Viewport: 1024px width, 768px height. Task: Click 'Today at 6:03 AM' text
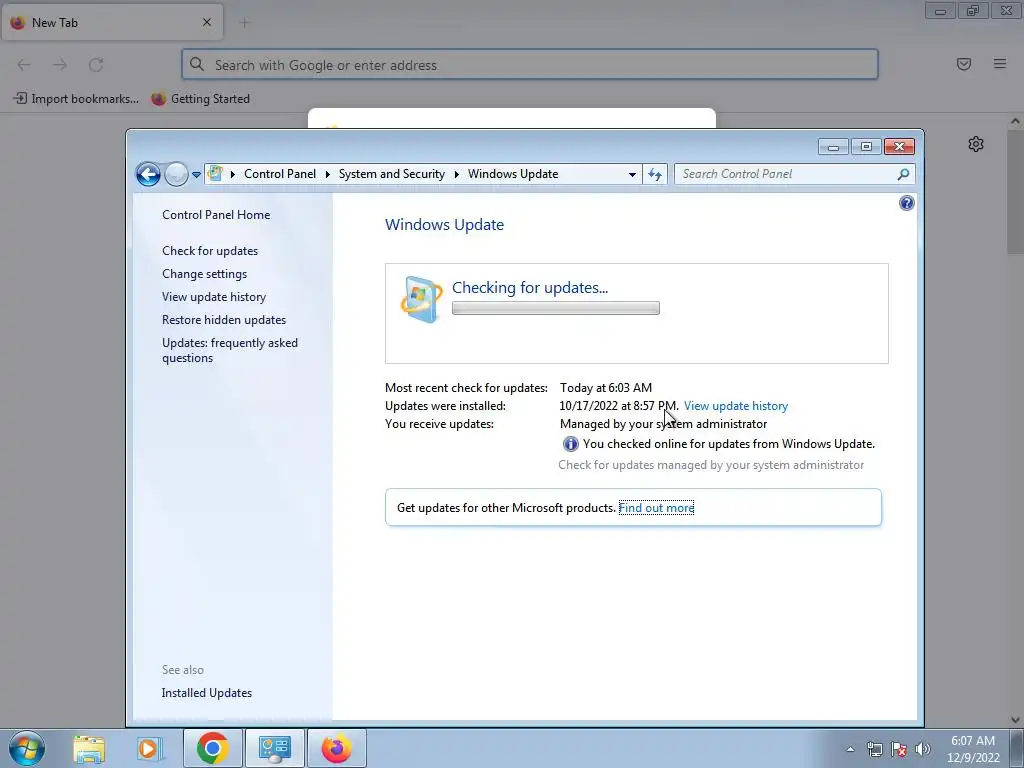click(605, 388)
